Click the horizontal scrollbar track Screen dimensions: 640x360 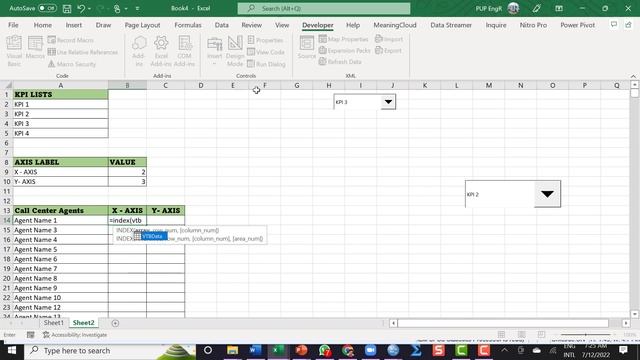click(x=503, y=323)
